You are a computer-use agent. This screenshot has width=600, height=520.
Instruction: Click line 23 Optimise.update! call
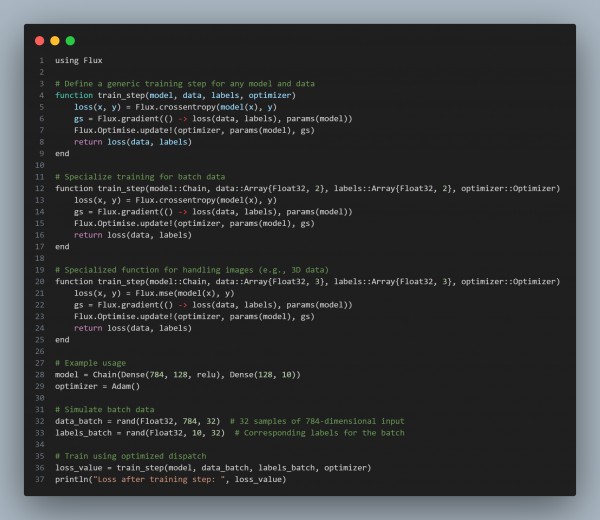194,316
